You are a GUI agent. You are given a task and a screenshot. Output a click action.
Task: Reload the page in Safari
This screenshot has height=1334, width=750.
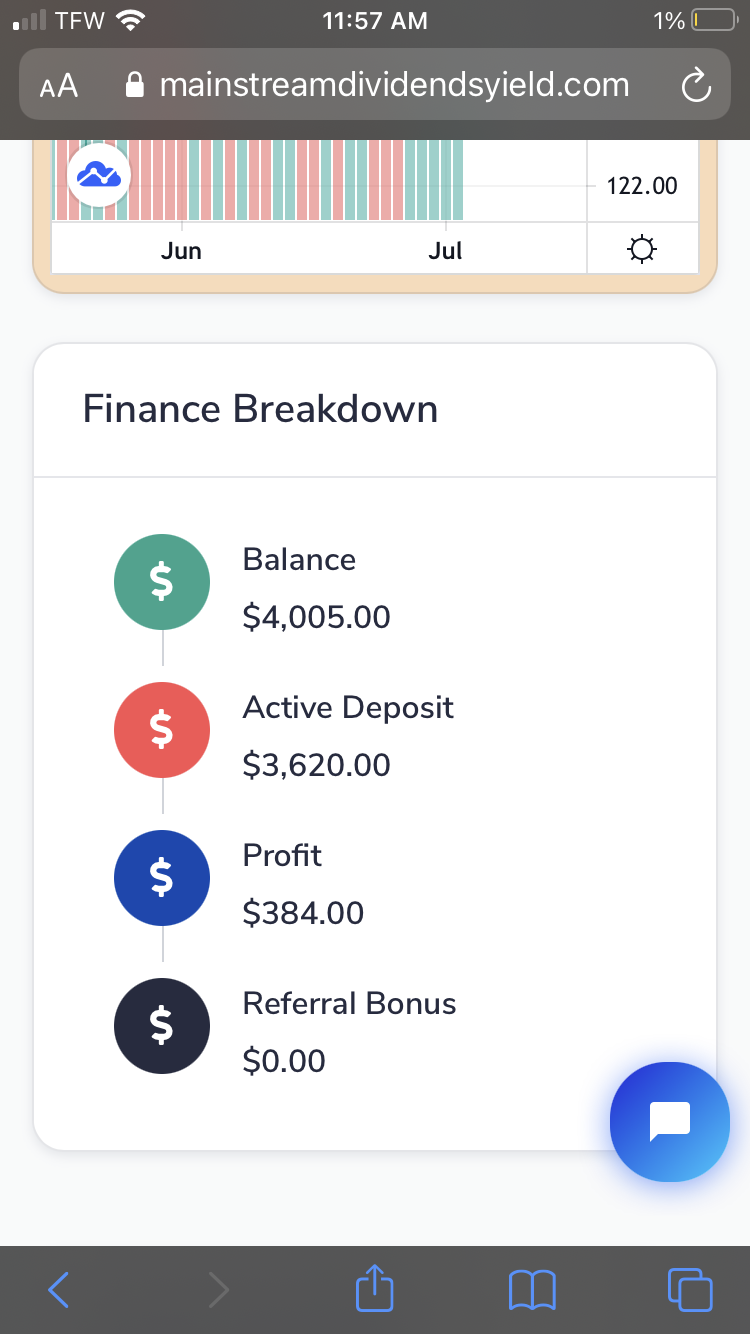point(695,86)
